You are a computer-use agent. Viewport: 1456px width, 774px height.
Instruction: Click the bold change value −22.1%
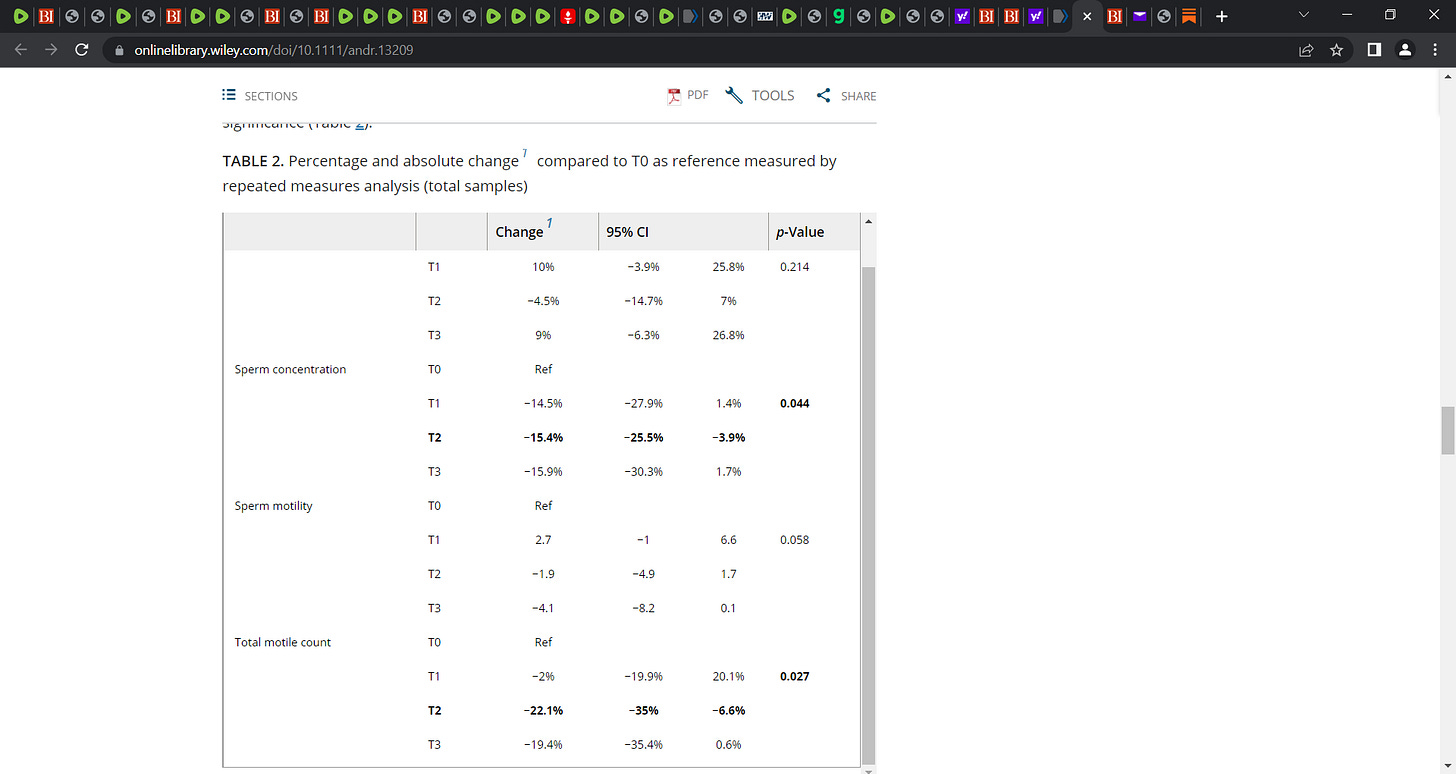[543, 710]
